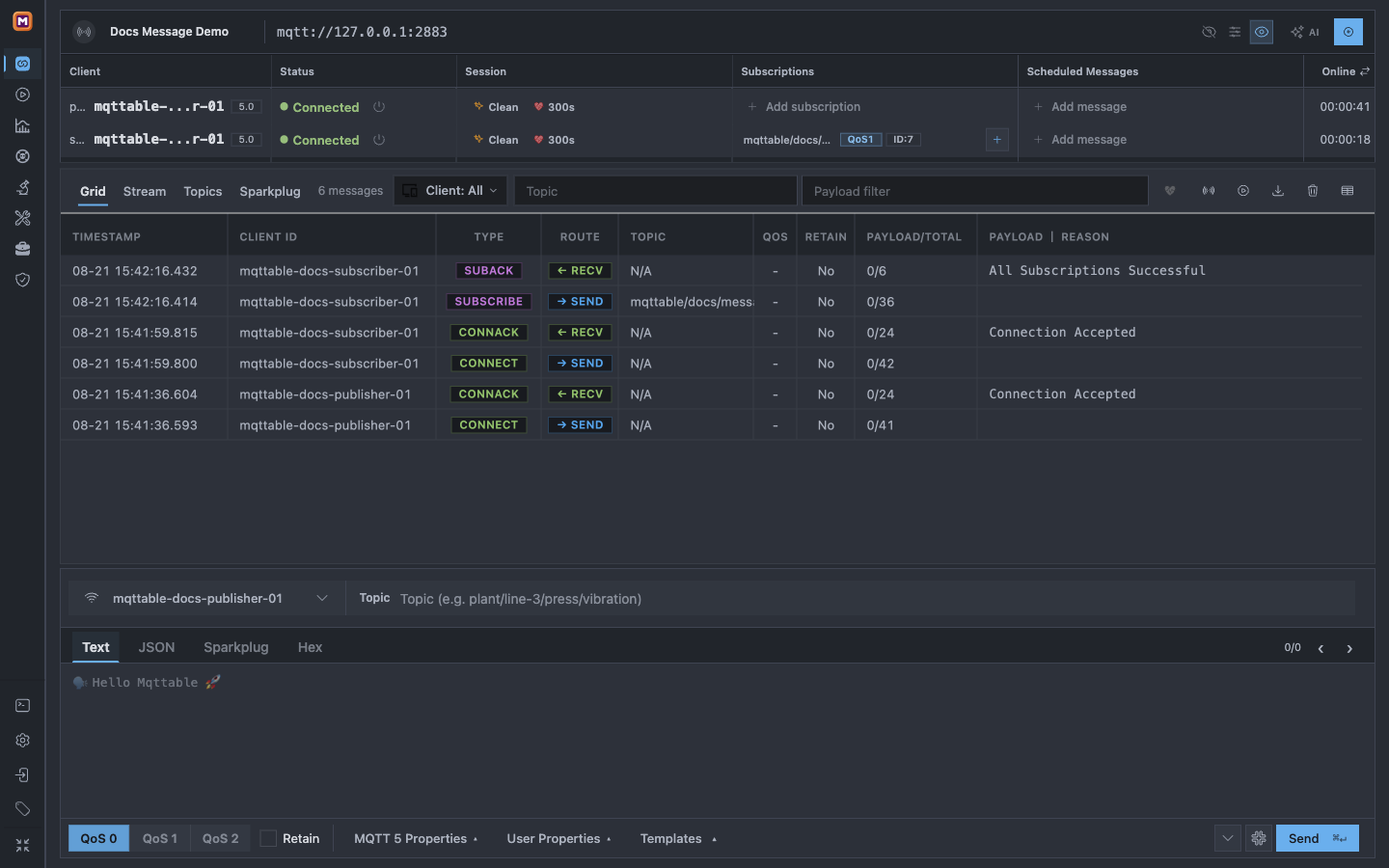Toggle power for subscriber client connection

point(379,140)
